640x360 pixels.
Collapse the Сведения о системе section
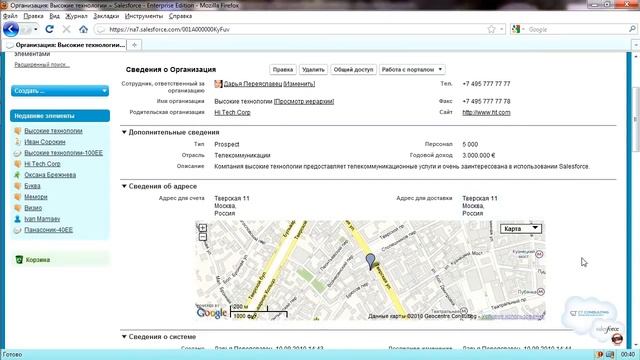[124, 337]
